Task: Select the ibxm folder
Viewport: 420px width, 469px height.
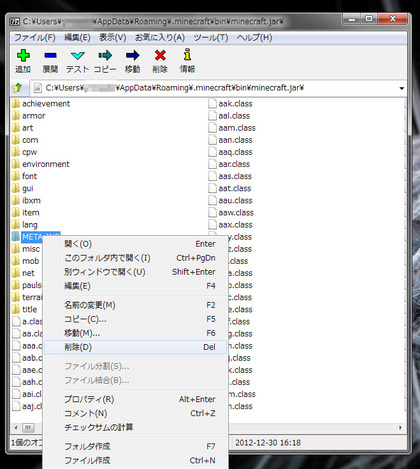Action: pos(26,200)
